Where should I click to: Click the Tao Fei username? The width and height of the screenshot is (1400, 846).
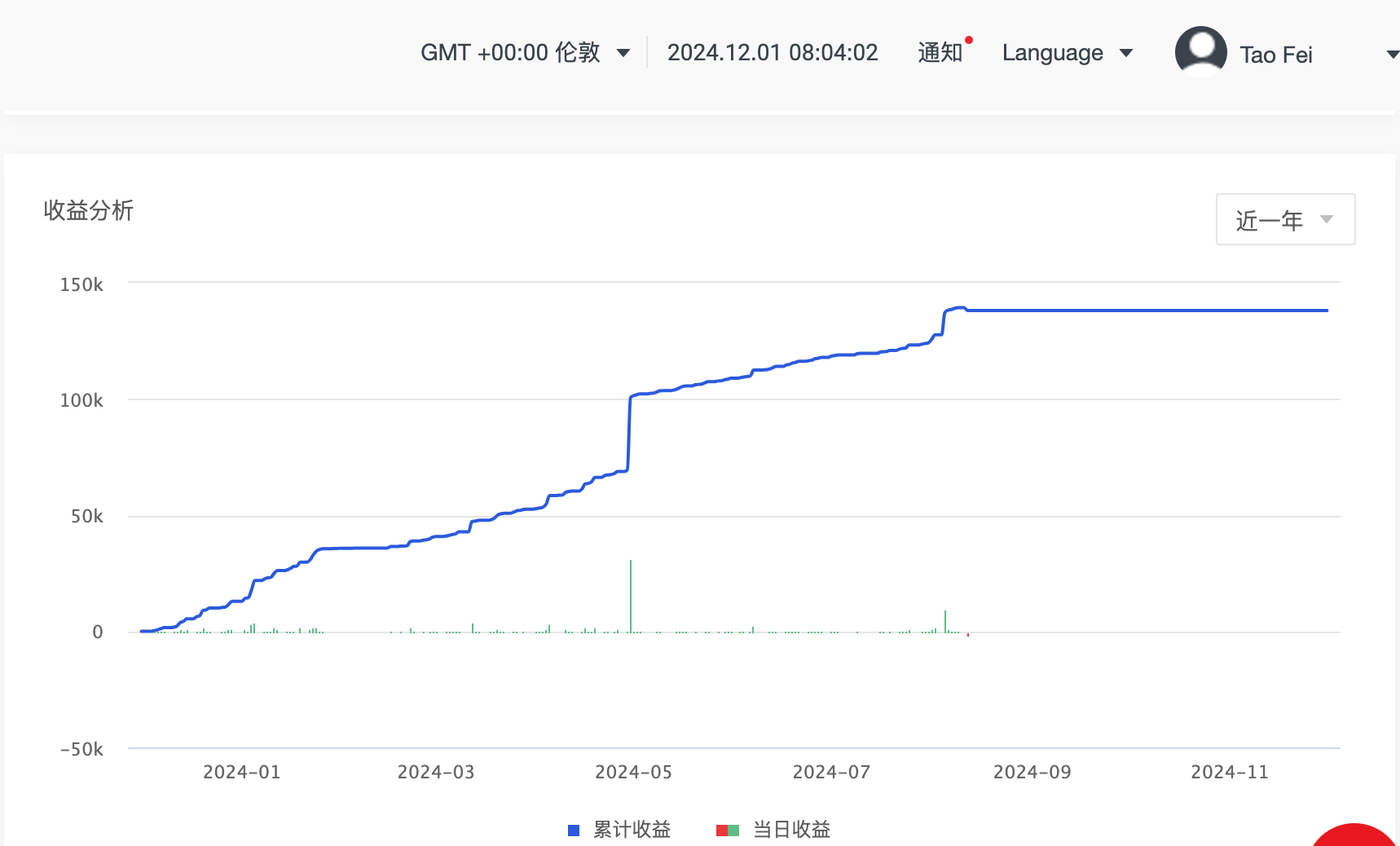pyautogui.click(x=1276, y=55)
